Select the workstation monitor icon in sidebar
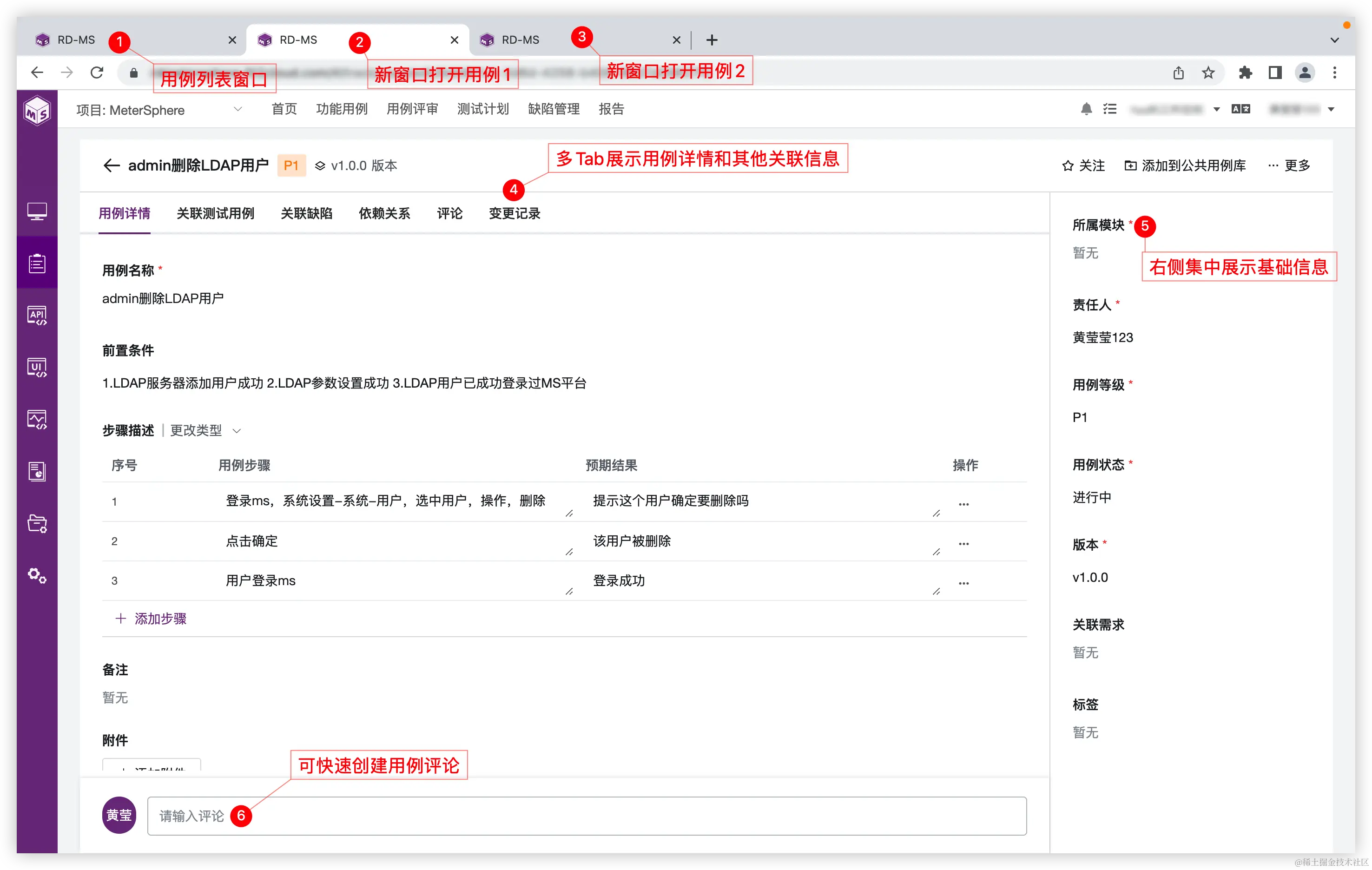Image resolution: width=1372 pixels, height=870 pixels. pos(36,211)
